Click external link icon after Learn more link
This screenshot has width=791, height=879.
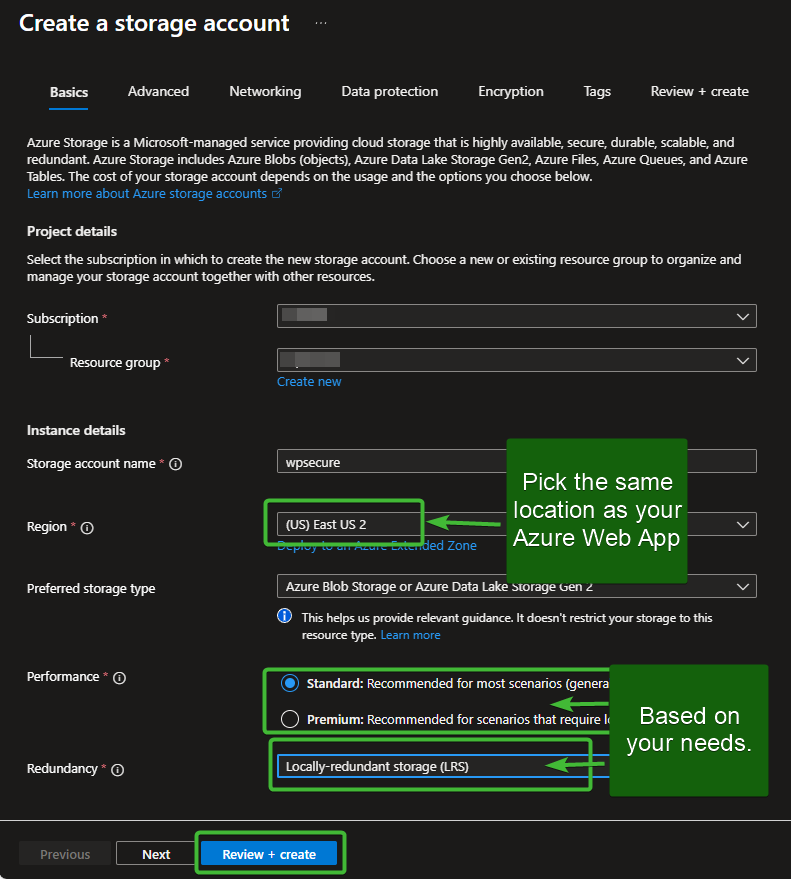[x=277, y=194]
